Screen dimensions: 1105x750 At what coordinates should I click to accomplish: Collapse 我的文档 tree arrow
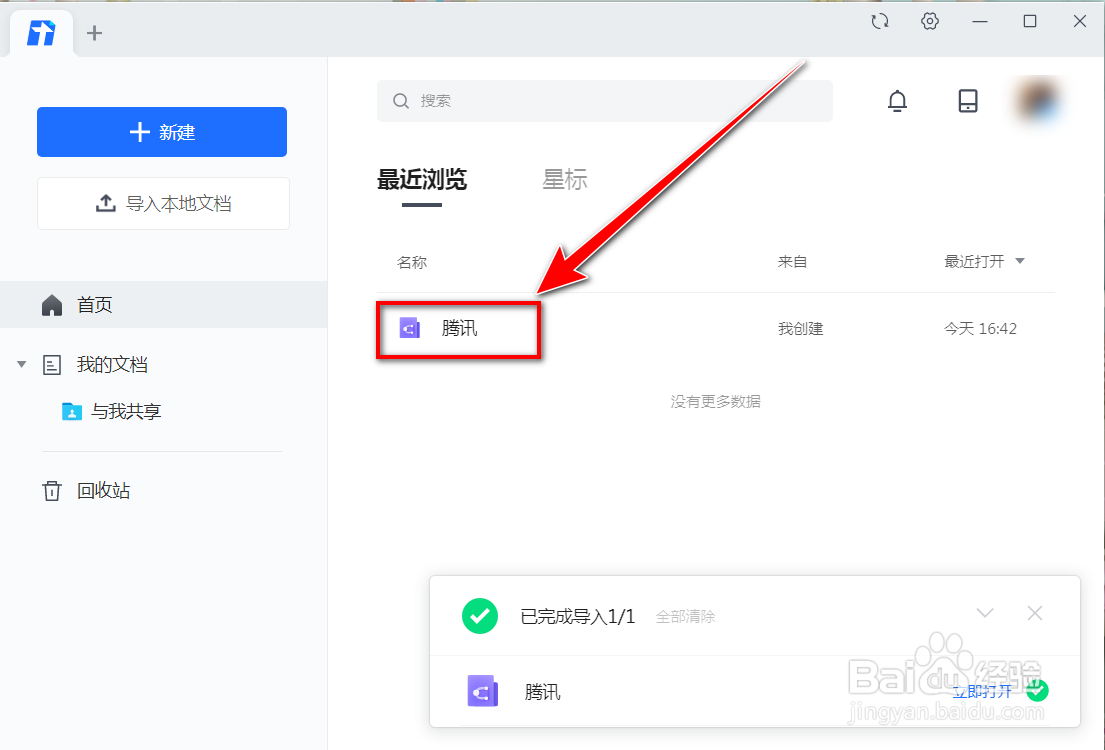point(21,364)
